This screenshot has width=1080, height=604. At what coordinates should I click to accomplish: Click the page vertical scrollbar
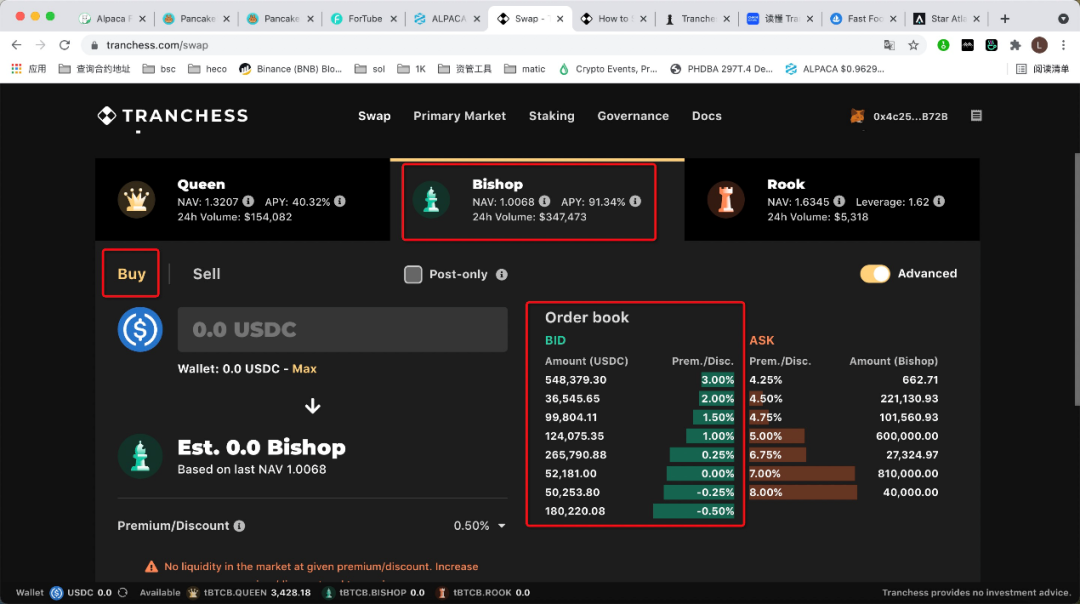(1076, 279)
